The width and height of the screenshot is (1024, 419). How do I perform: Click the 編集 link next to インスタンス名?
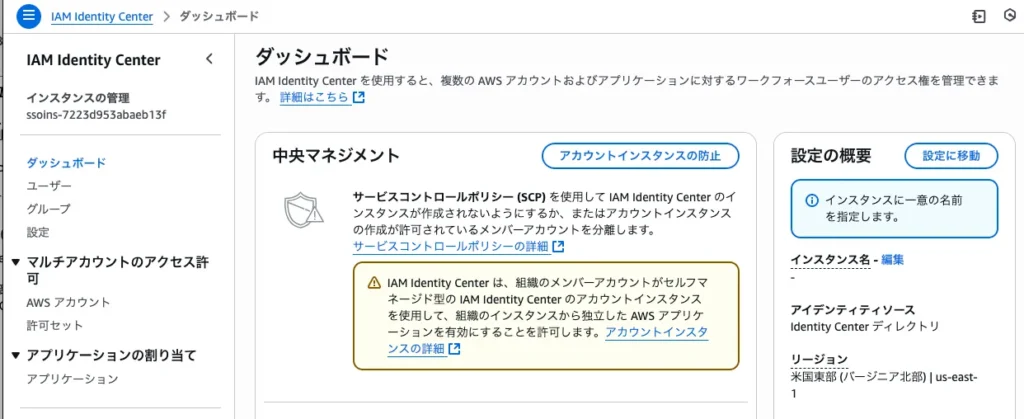(892, 259)
